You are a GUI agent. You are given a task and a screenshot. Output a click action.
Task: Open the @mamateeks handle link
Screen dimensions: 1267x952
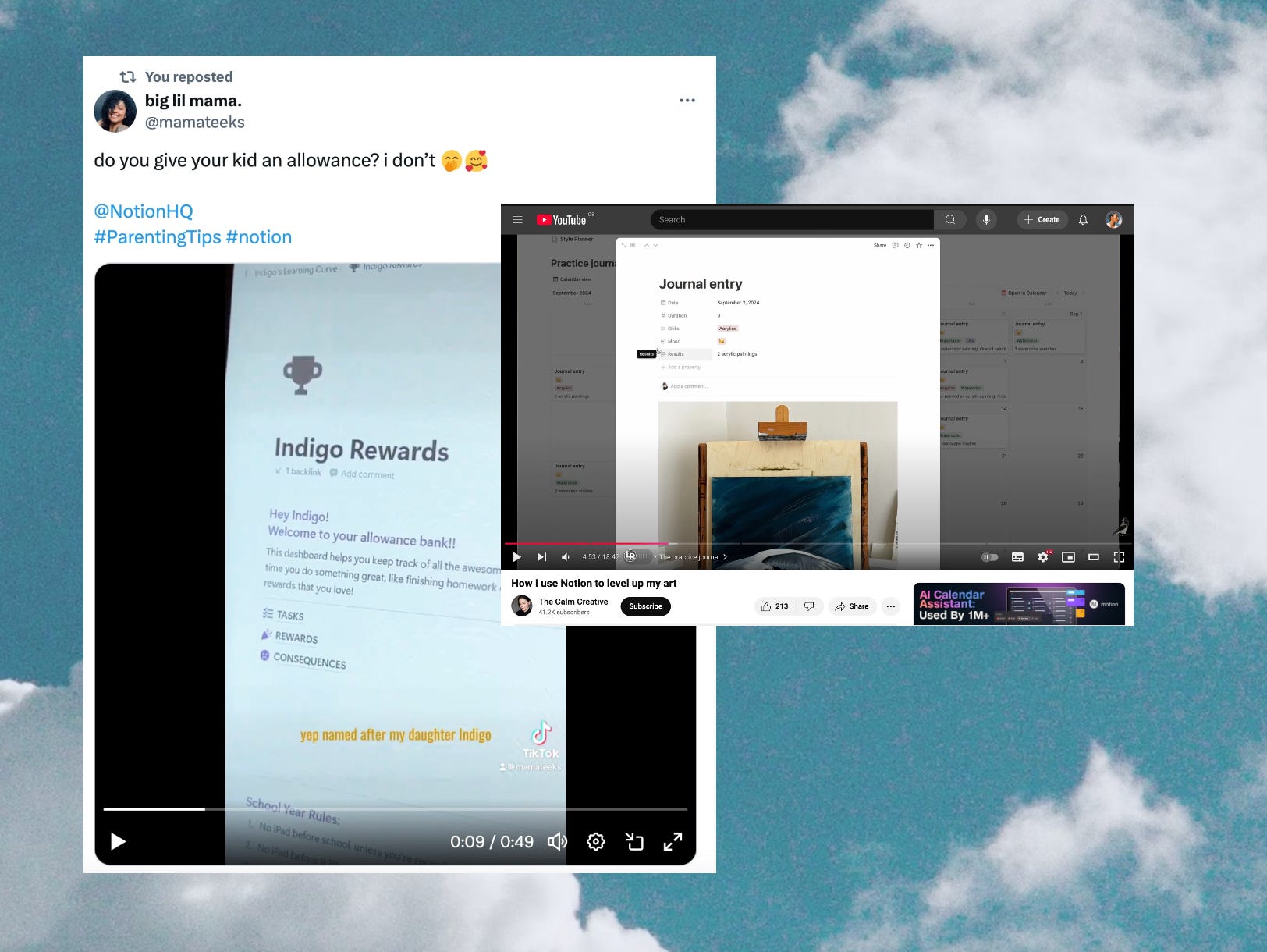(195, 123)
